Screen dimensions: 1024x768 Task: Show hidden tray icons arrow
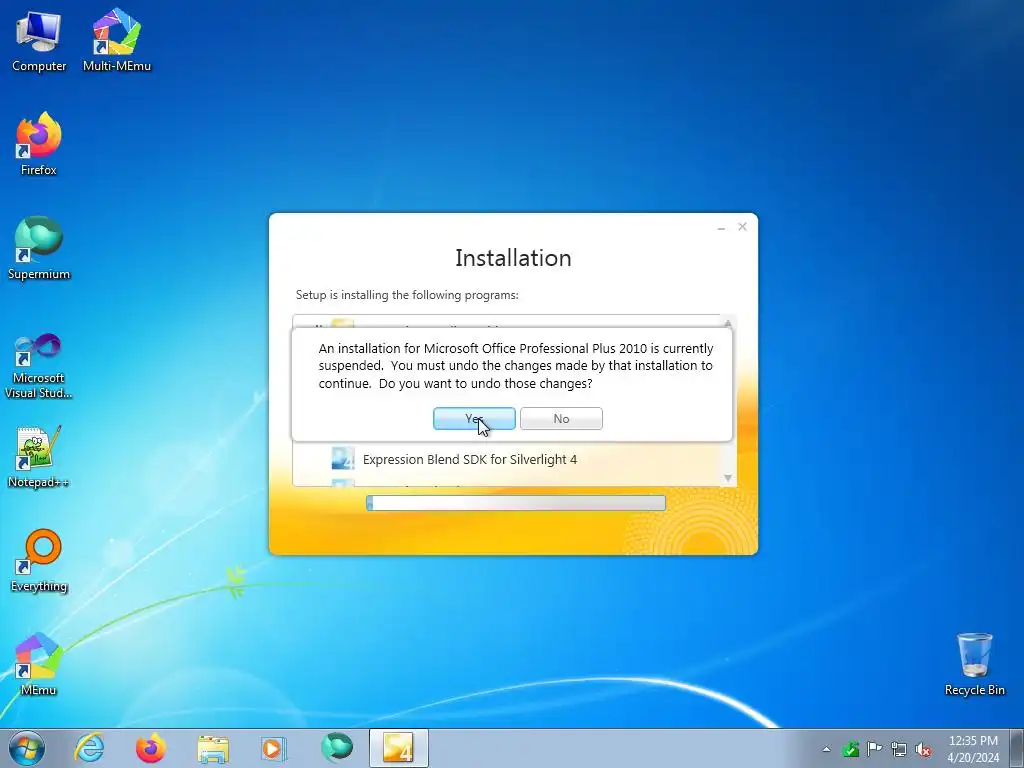click(x=826, y=749)
